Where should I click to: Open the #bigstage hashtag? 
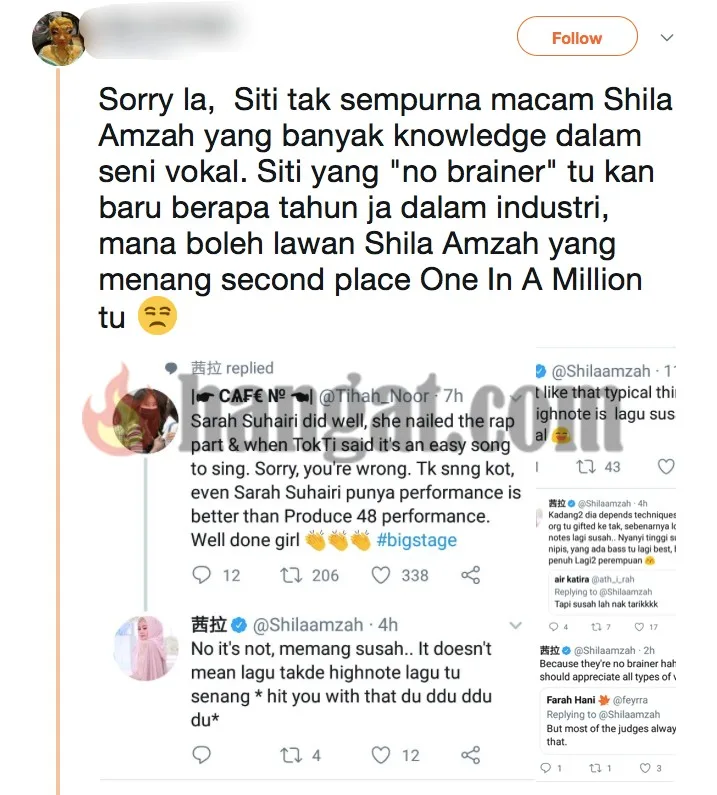point(416,540)
